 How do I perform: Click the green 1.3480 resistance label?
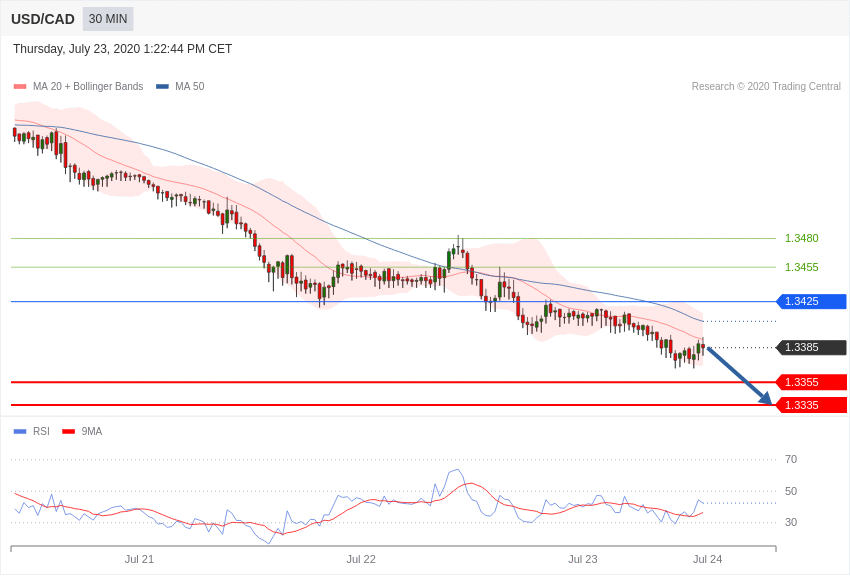802,238
